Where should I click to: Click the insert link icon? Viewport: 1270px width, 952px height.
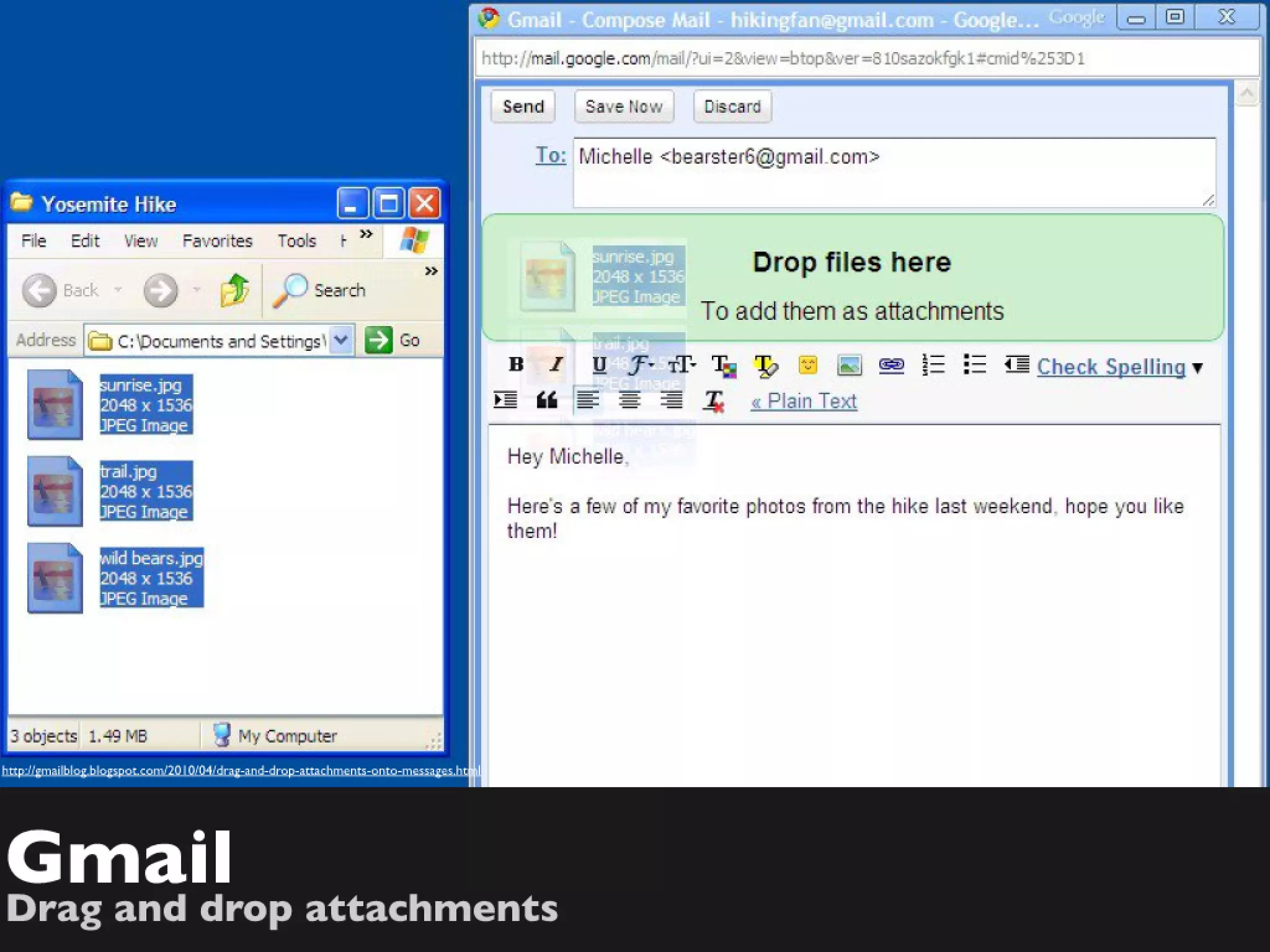pos(891,365)
